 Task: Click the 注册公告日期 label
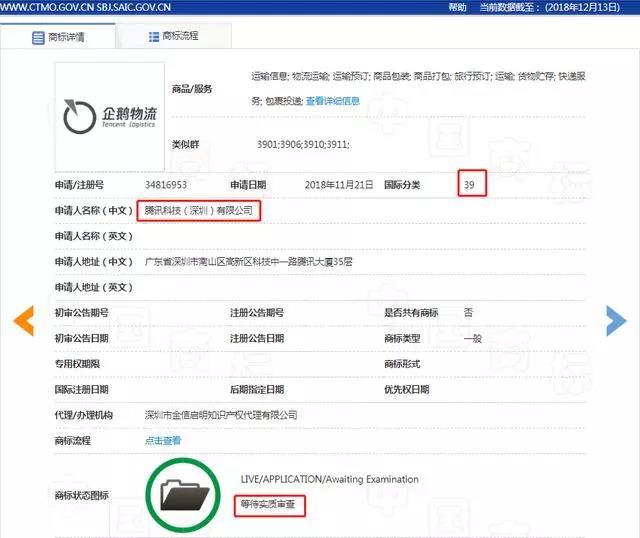point(257,338)
